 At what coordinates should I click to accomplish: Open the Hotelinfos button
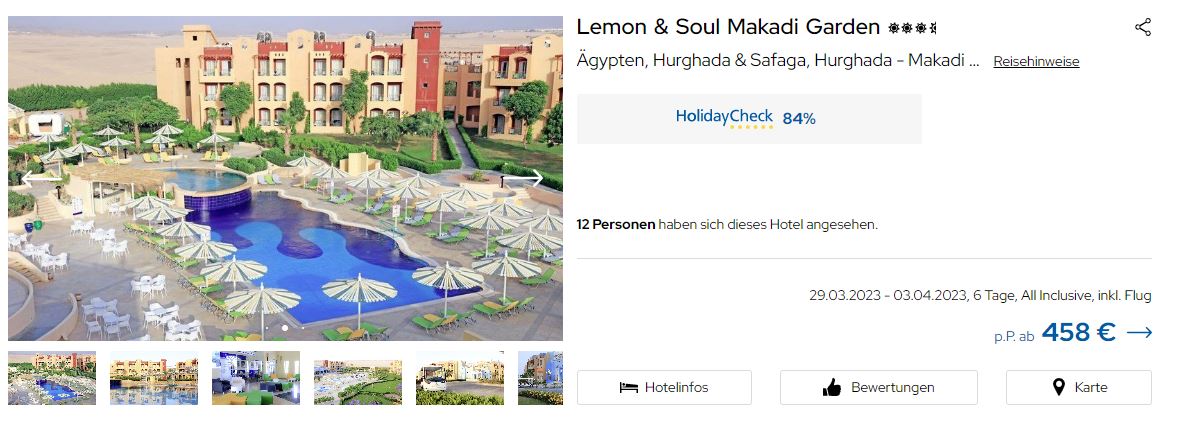pos(664,388)
